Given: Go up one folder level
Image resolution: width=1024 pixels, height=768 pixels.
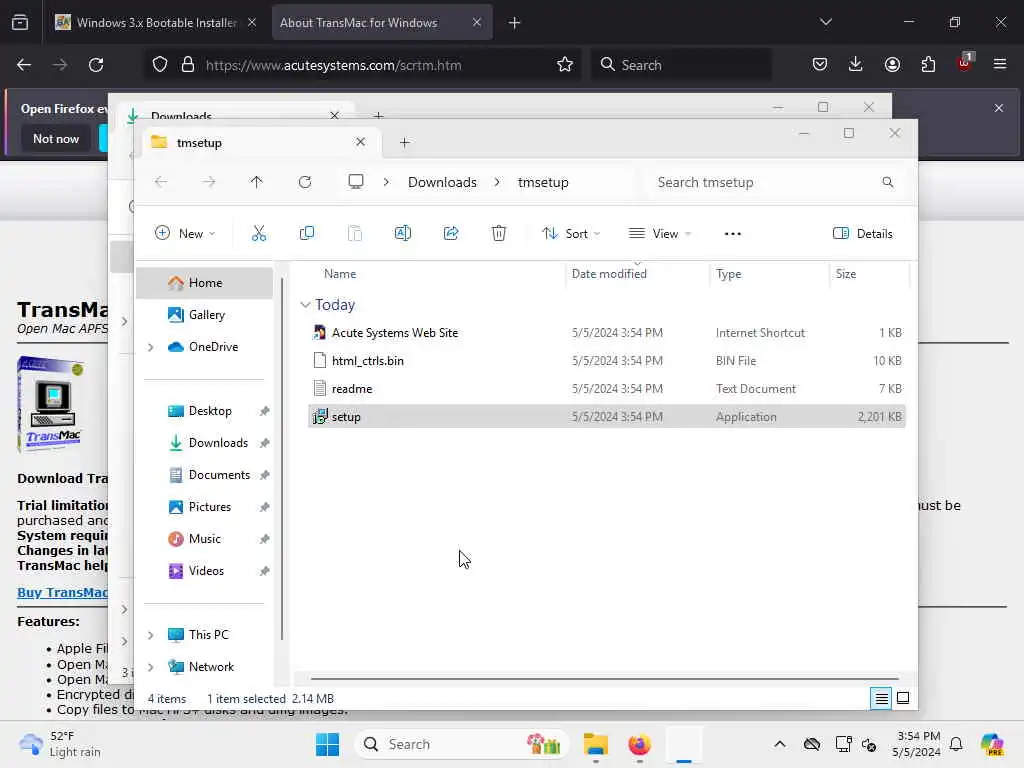Looking at the screenshot, I should click(256, 182).
